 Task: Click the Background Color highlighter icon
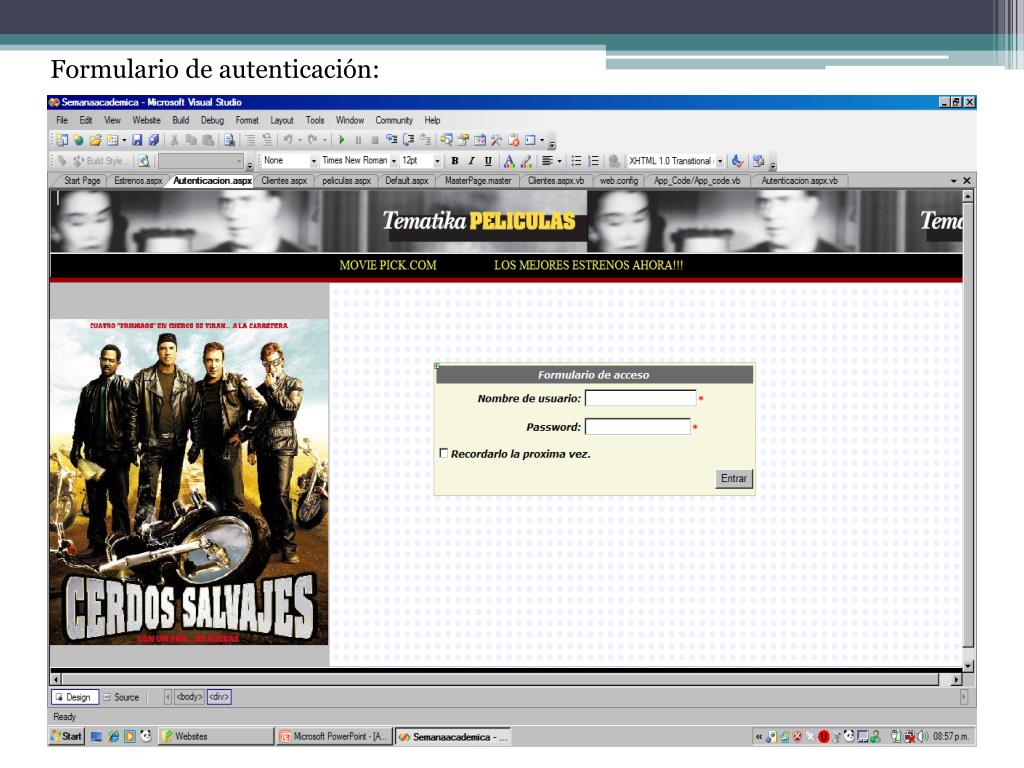pos(526,161)
